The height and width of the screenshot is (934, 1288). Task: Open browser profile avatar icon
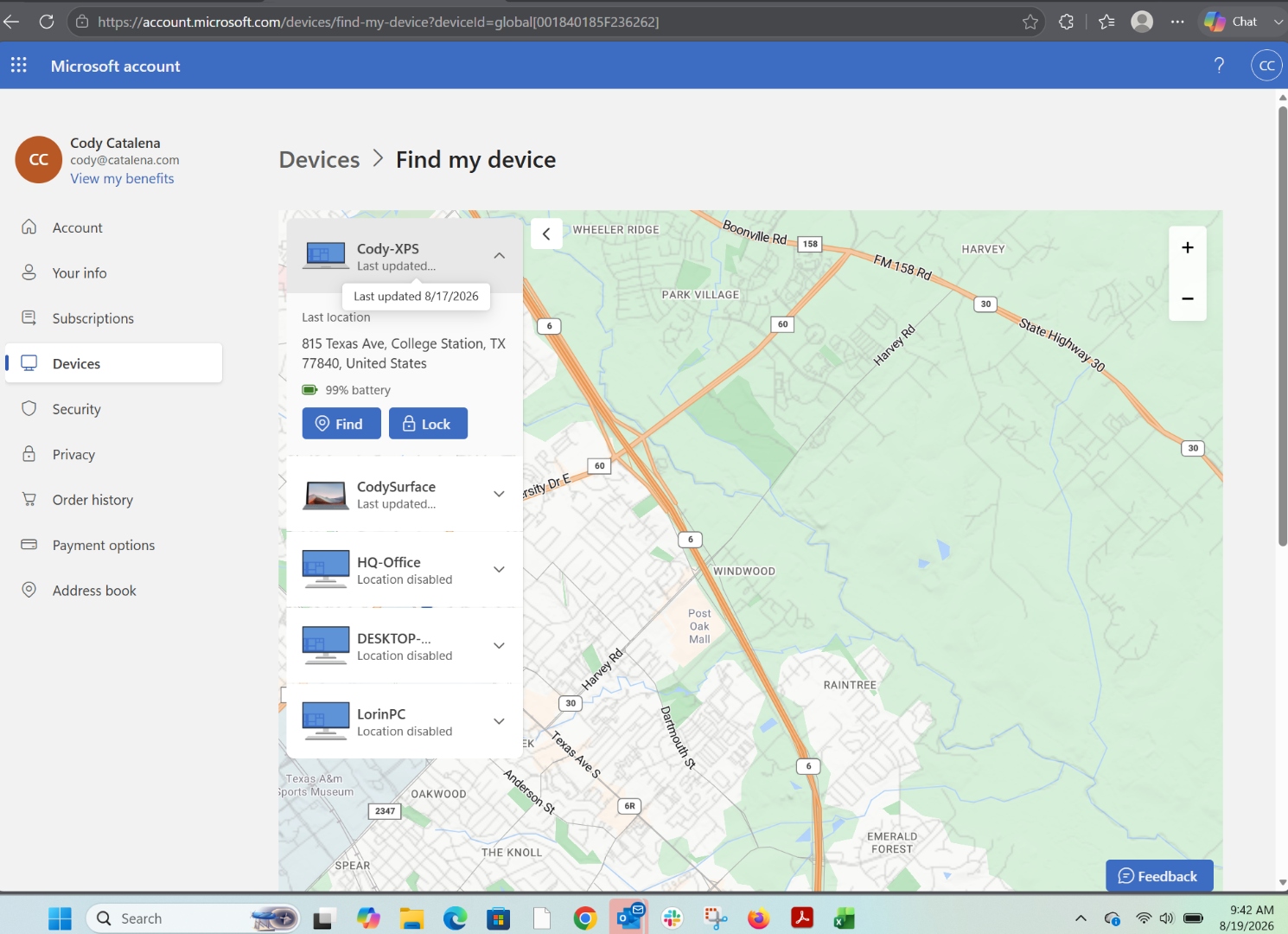pos(1142,22)
